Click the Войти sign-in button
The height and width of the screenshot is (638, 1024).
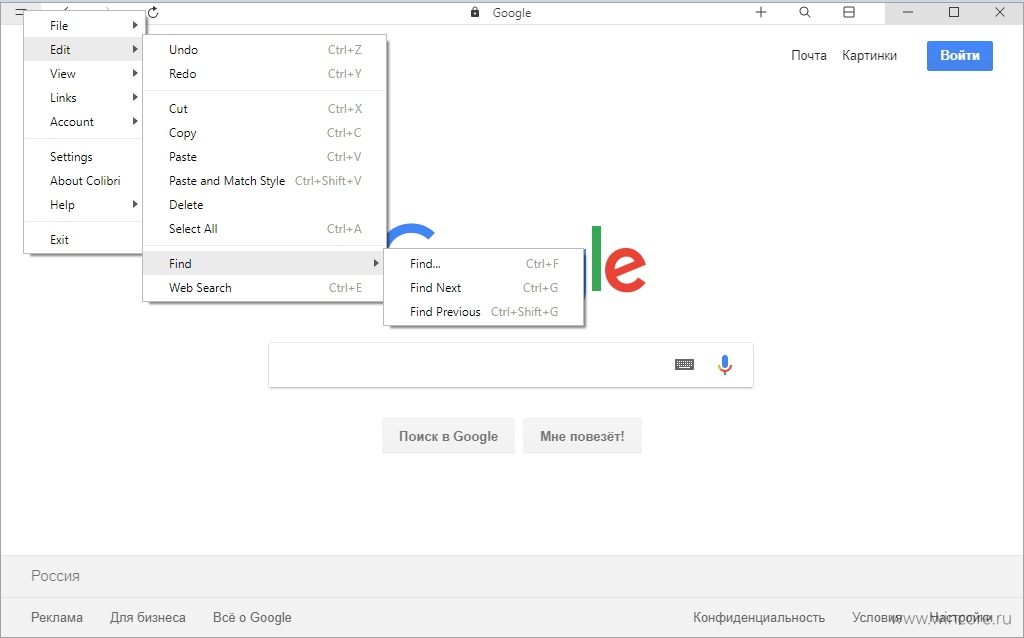click(959, 56)
